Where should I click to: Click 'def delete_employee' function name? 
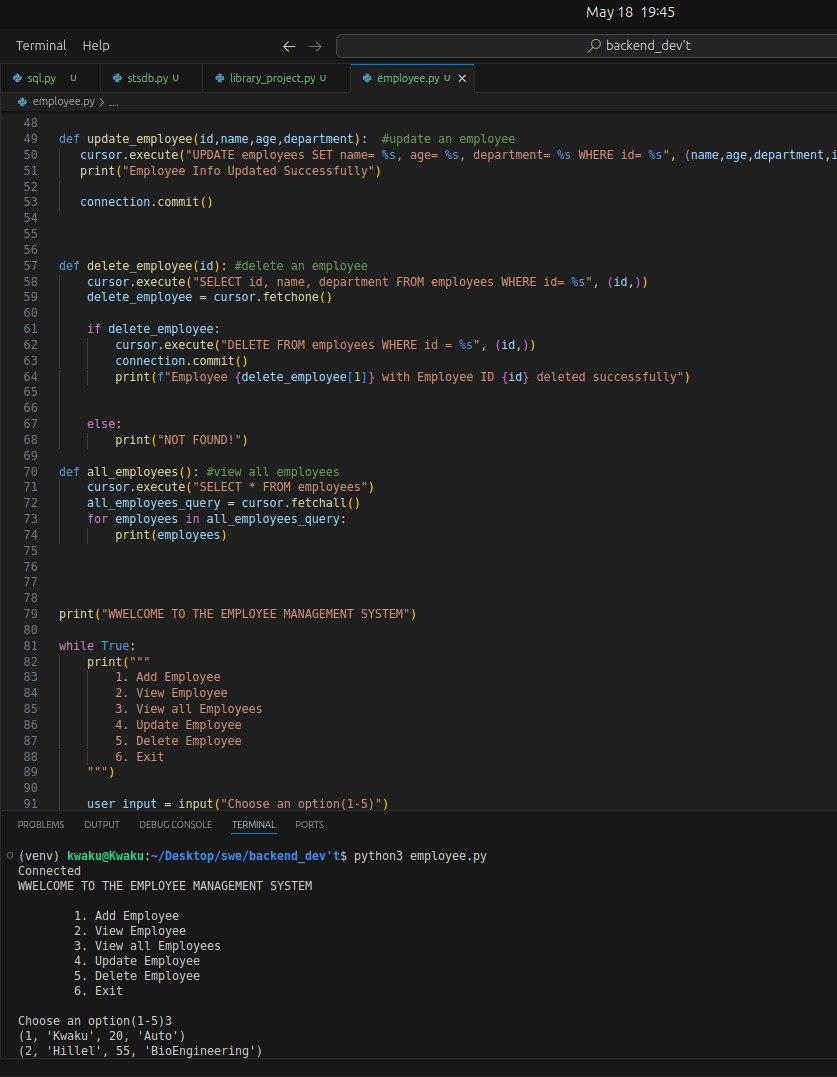(139, 266)
